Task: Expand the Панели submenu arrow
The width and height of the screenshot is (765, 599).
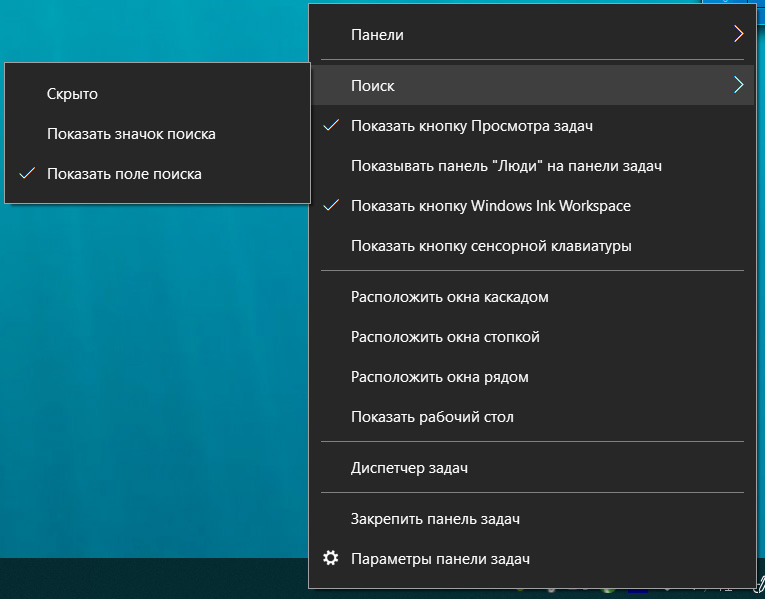Action: click(x=738, y=34)
